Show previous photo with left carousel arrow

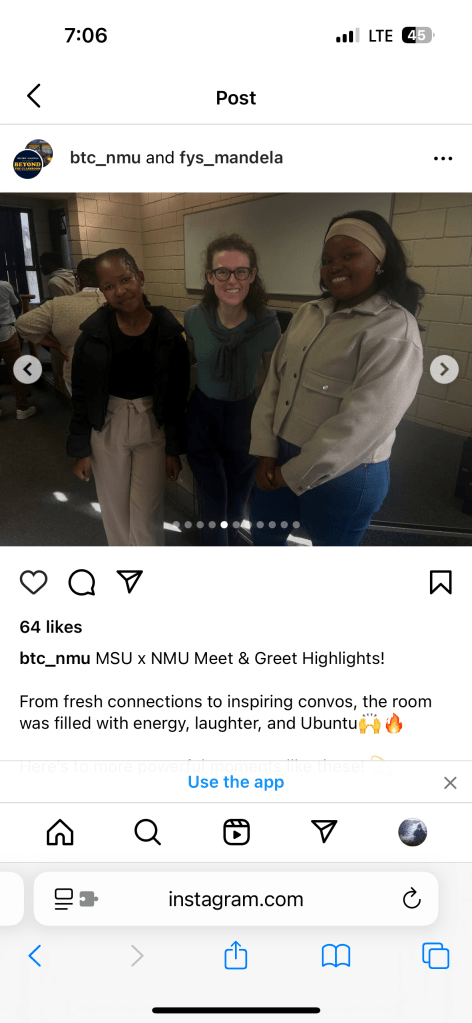27,370
